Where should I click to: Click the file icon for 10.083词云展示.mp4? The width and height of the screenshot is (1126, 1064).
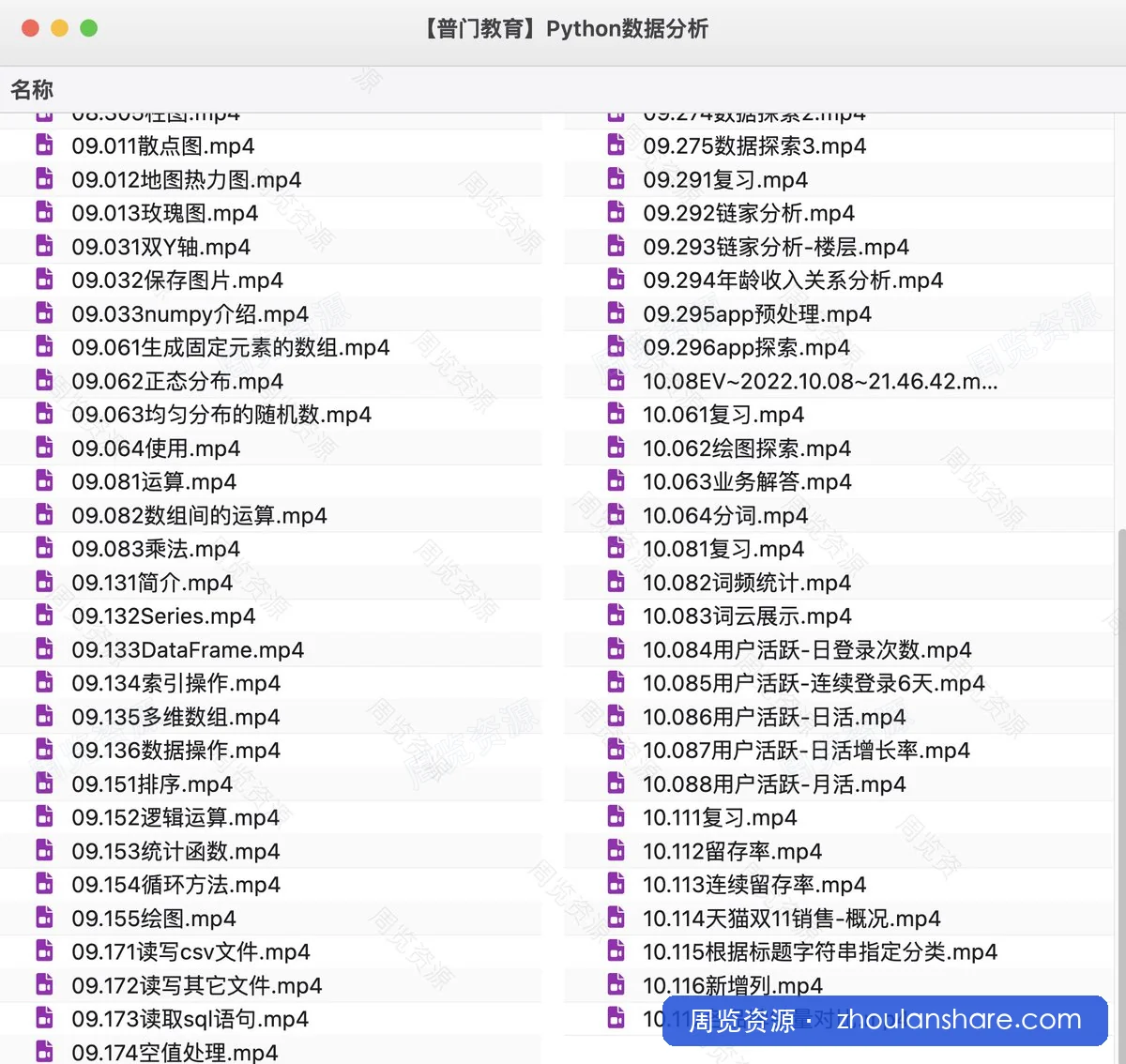(616, 616)
